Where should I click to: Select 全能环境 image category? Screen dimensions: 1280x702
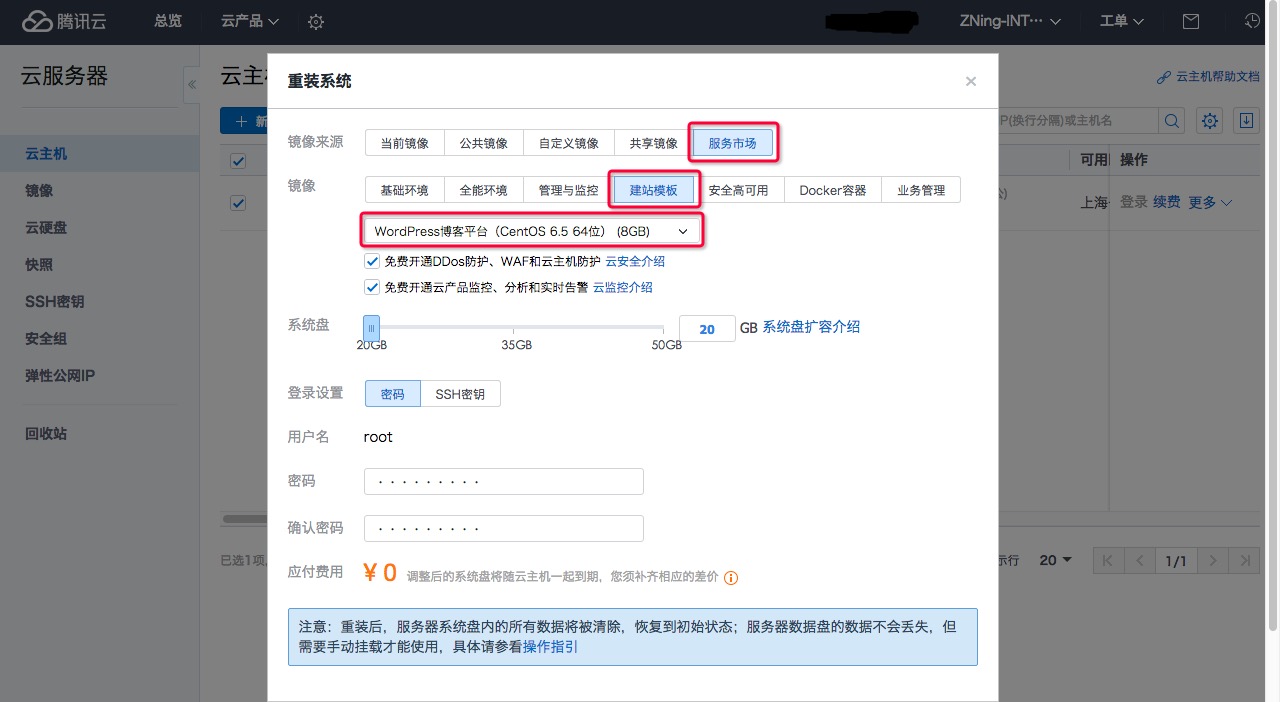point(484,190)
